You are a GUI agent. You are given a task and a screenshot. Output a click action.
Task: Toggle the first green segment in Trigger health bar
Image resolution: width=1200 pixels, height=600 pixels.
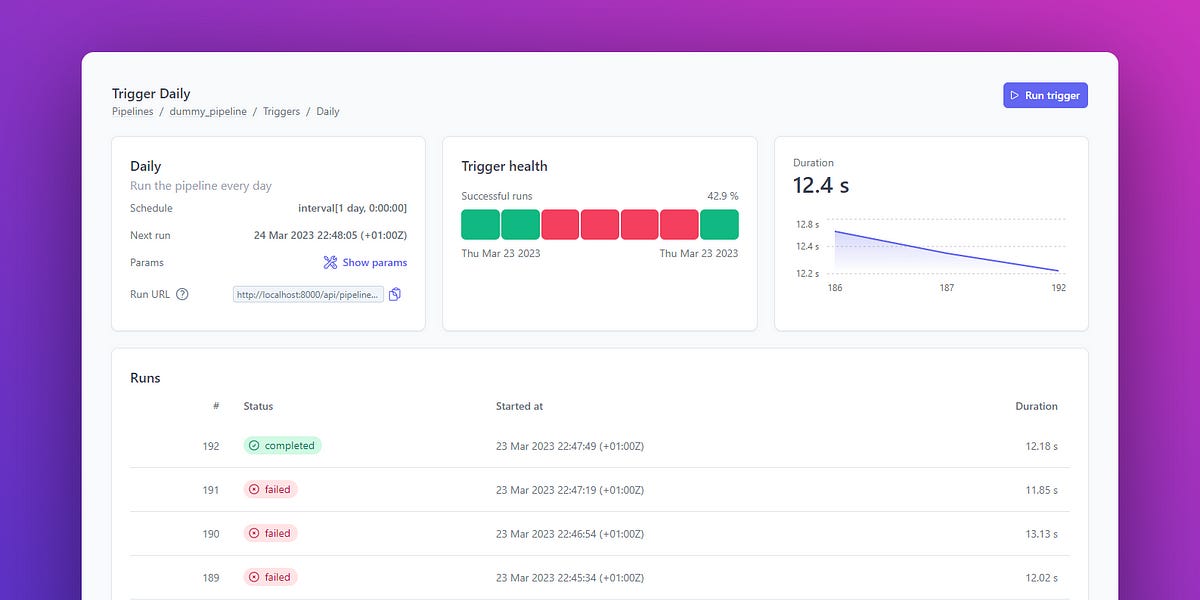point(480,224)
